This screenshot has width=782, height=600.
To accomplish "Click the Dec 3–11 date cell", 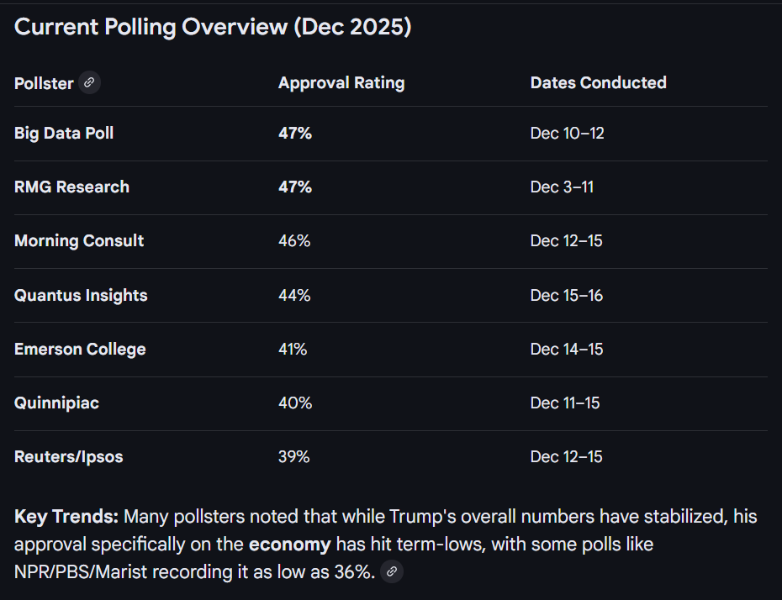I will point(562,187).
